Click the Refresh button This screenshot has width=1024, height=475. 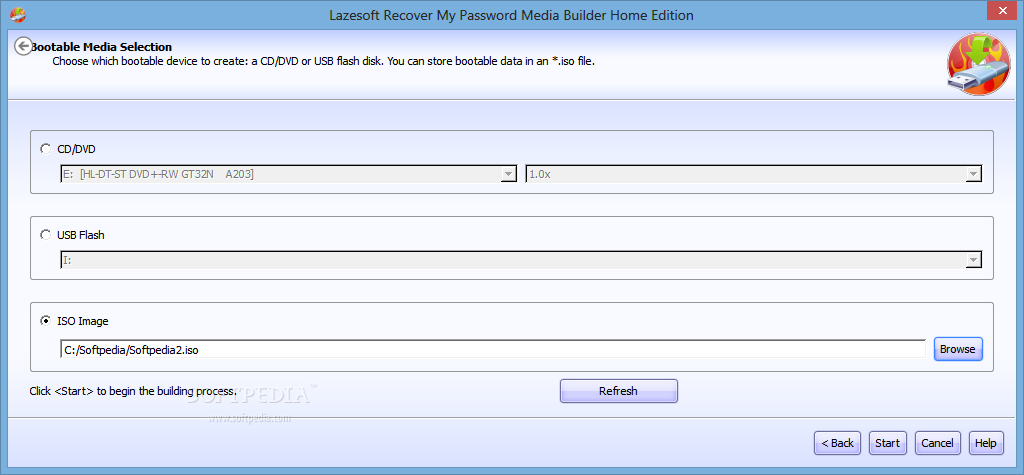coord(618,391)
